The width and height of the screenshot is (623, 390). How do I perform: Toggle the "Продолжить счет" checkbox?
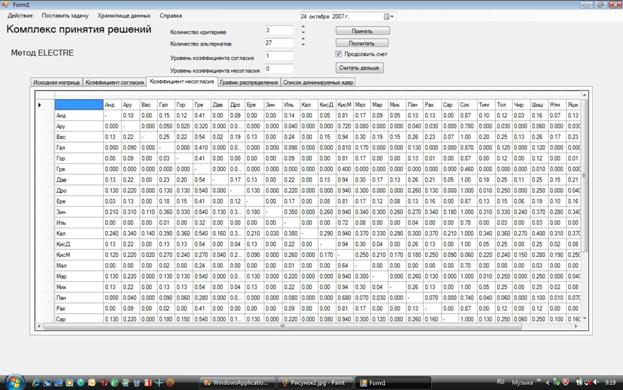point(339,54)
